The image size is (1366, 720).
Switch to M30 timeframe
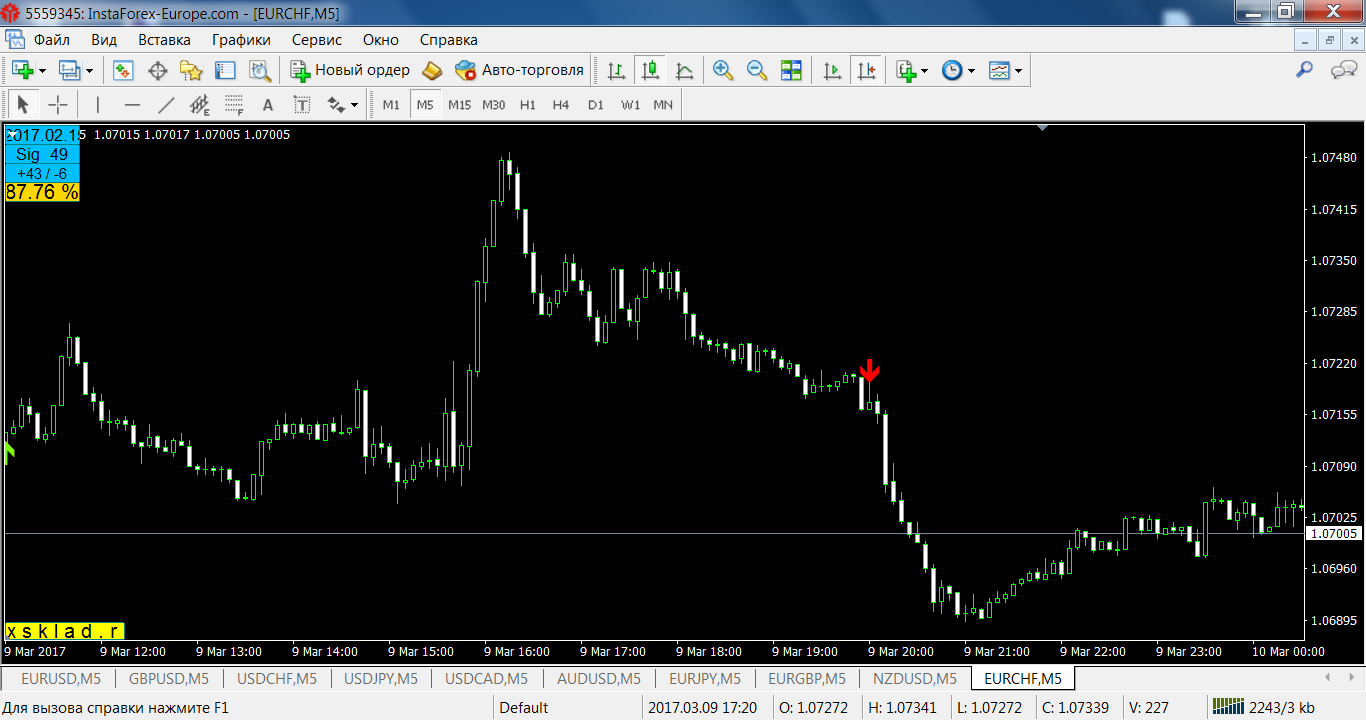[493, 104]
